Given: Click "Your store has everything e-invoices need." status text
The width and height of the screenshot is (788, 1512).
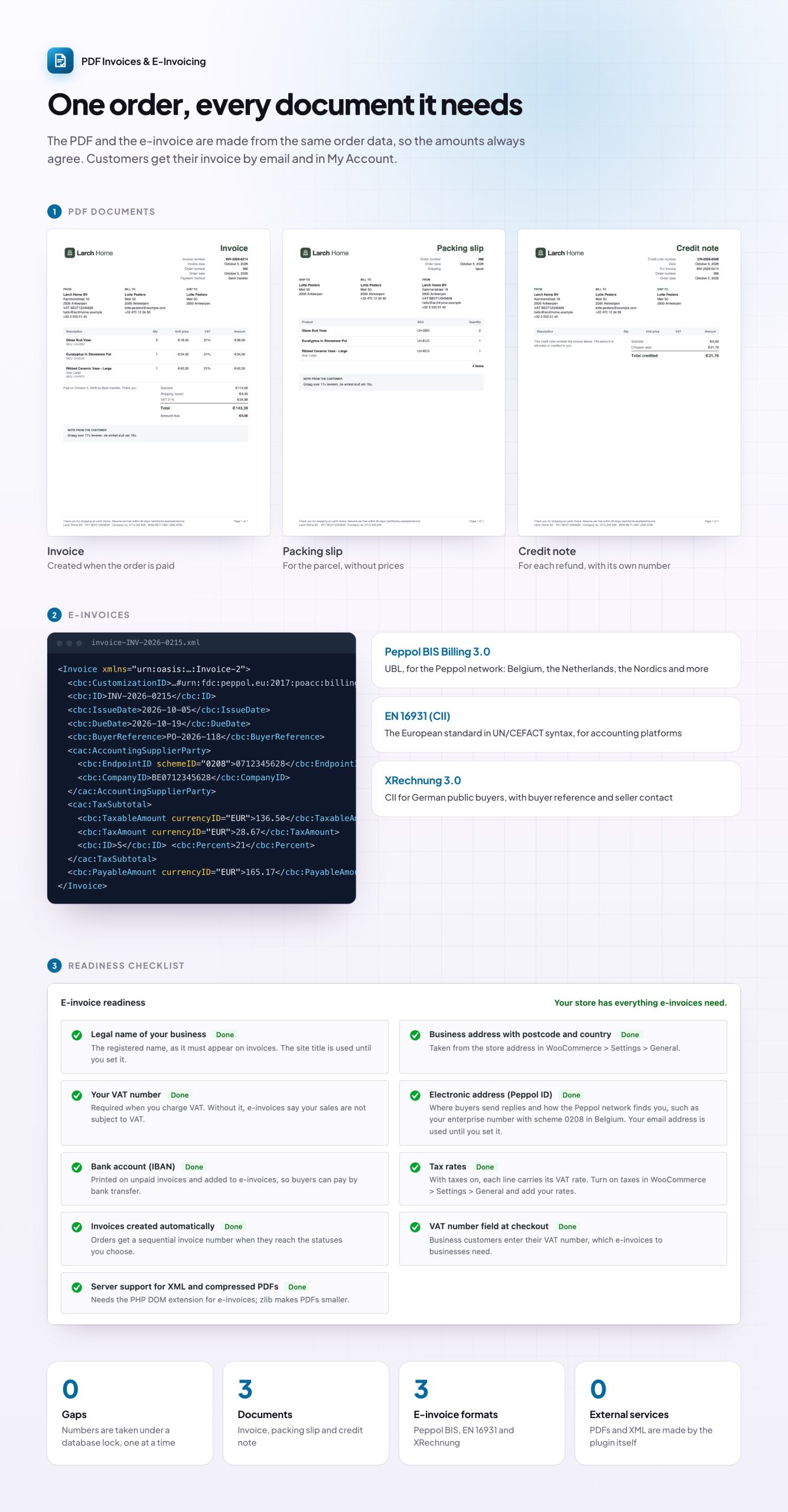Looking at the screenshot, I should tap(640, 1003).
